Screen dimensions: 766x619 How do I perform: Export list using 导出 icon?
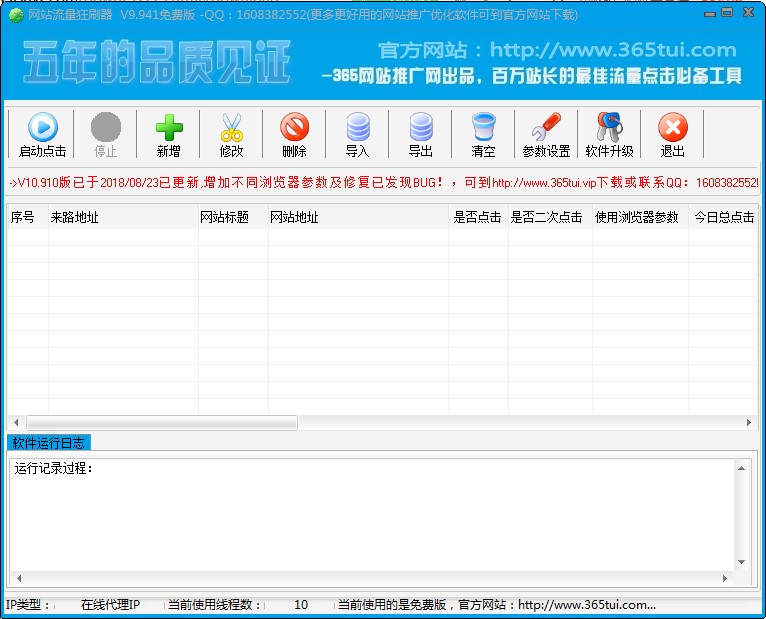(x=421, y=127)
